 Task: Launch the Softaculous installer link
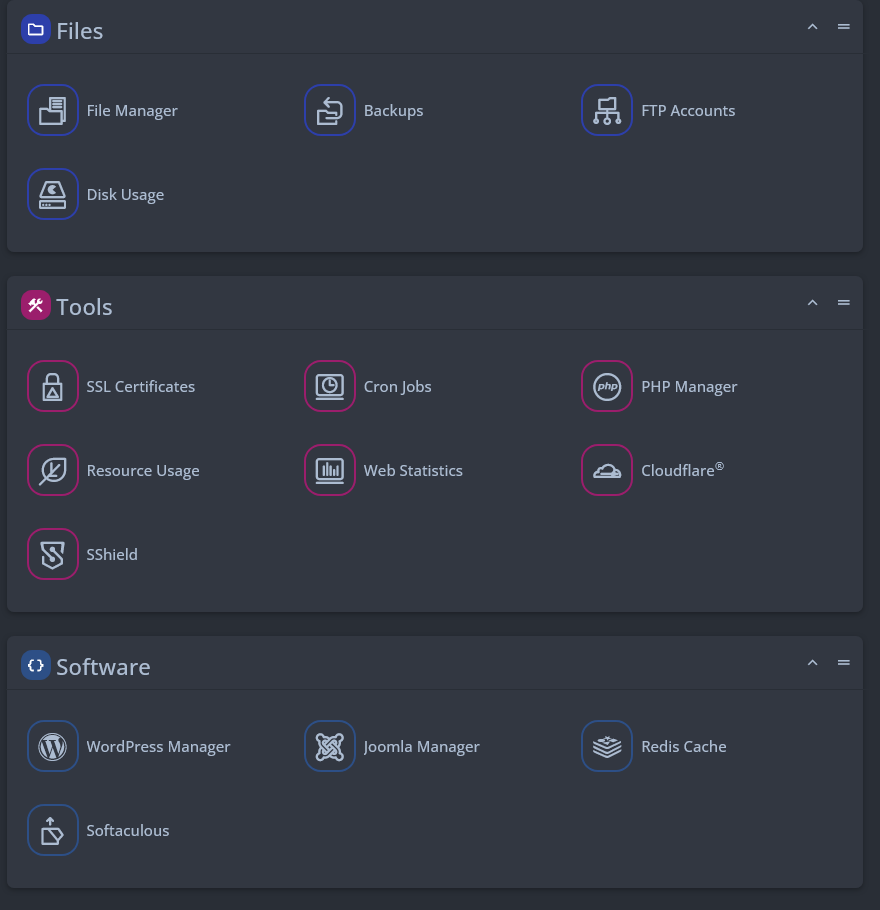[127, 831]
